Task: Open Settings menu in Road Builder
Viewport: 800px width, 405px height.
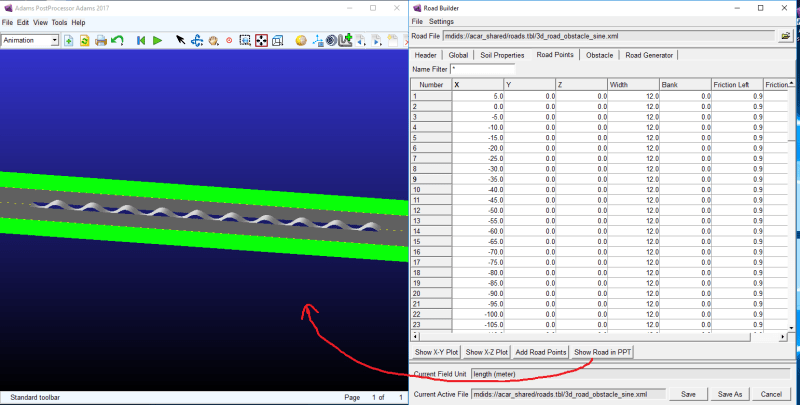Action: pos(441,21)
